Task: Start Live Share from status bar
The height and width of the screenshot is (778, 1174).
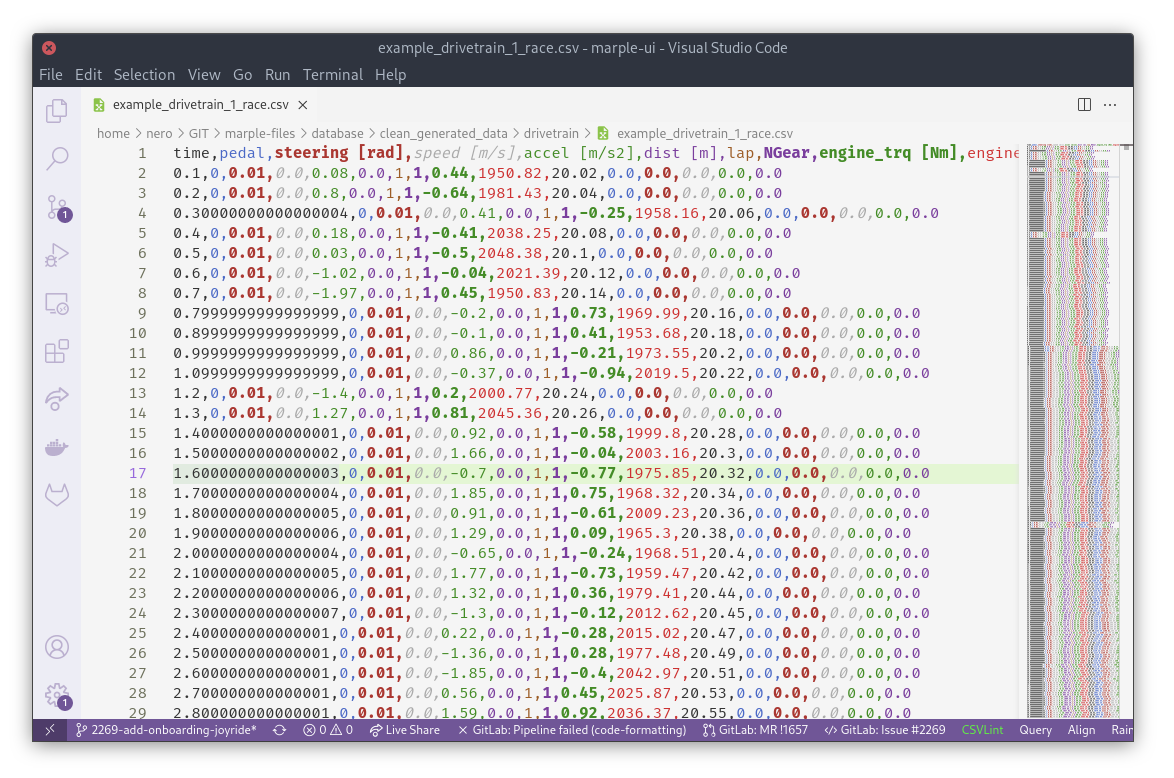Action: pos(405,730)
